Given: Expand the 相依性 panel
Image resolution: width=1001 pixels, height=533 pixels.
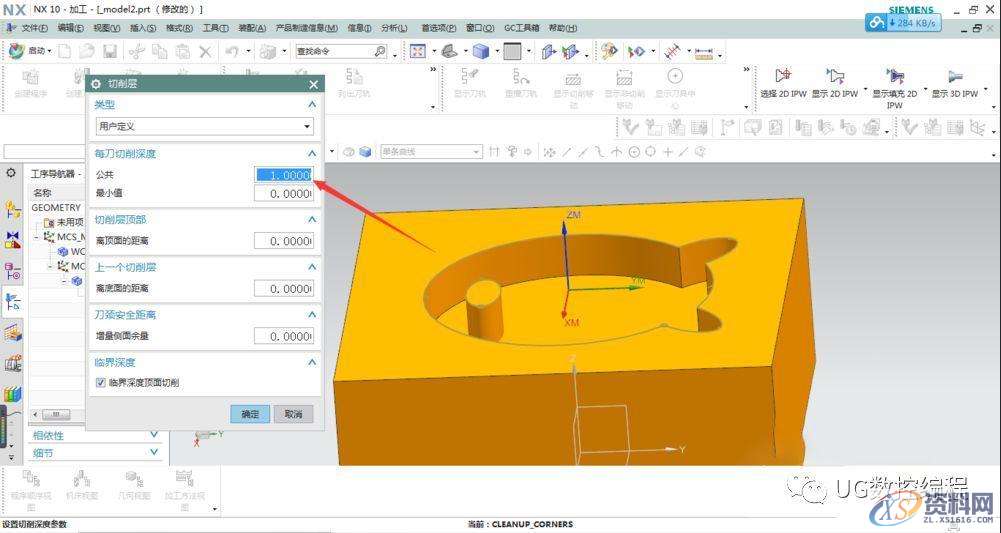Looking at the screenshot, I should [x=154, y=435].
